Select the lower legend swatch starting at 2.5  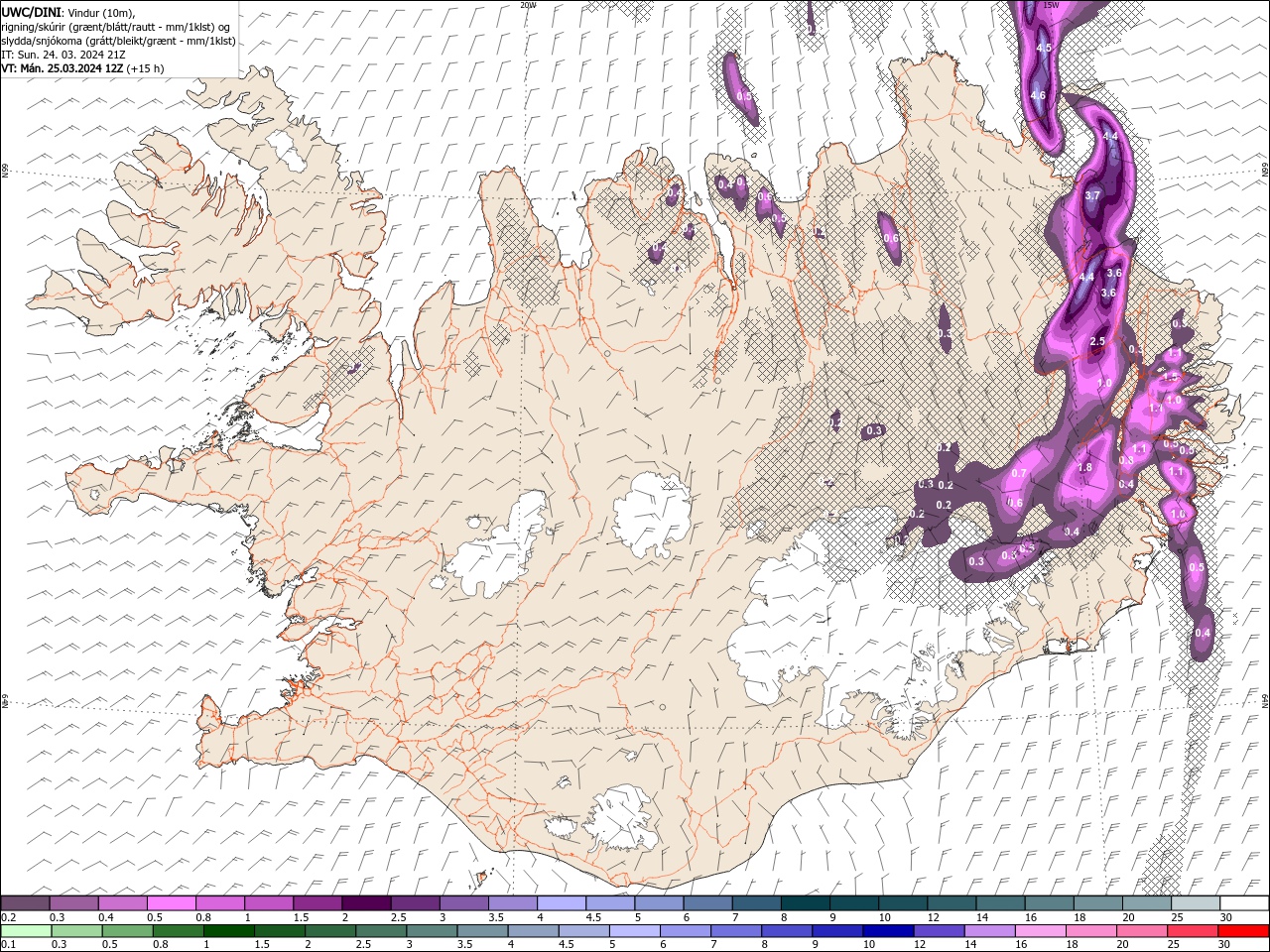[381, 931]
